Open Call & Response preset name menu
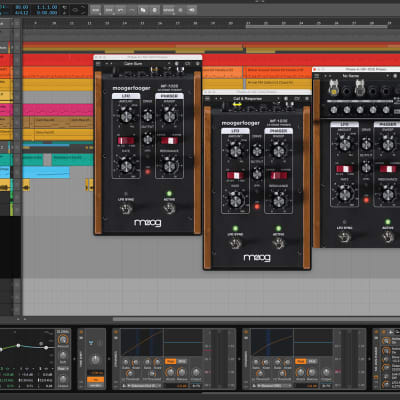 pos(247,99)
